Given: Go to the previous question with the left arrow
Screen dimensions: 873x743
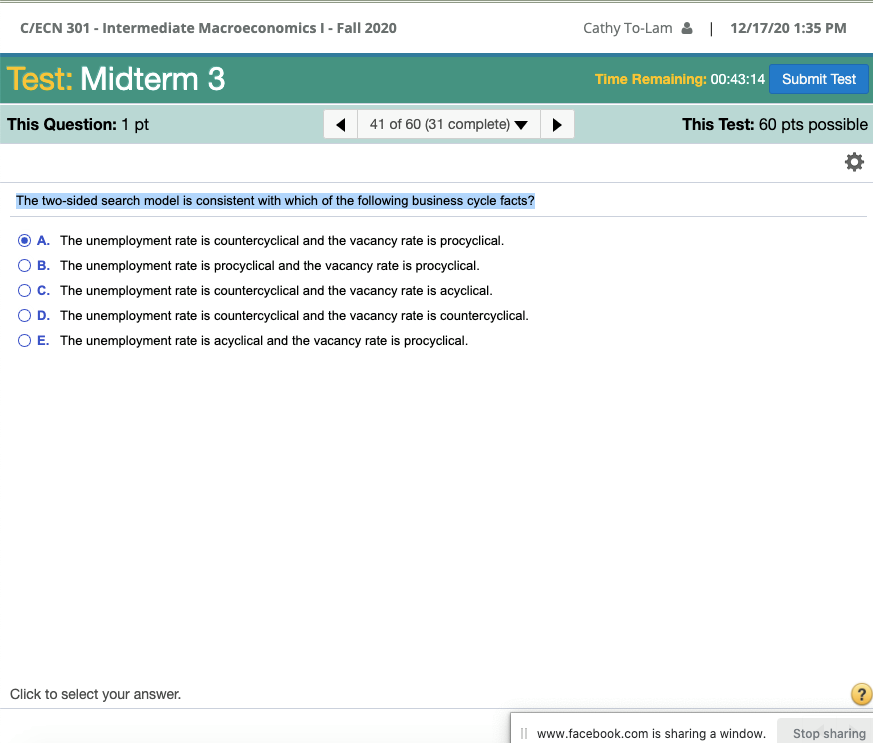Looking at the screenshot, I should [x=340, y=123].
